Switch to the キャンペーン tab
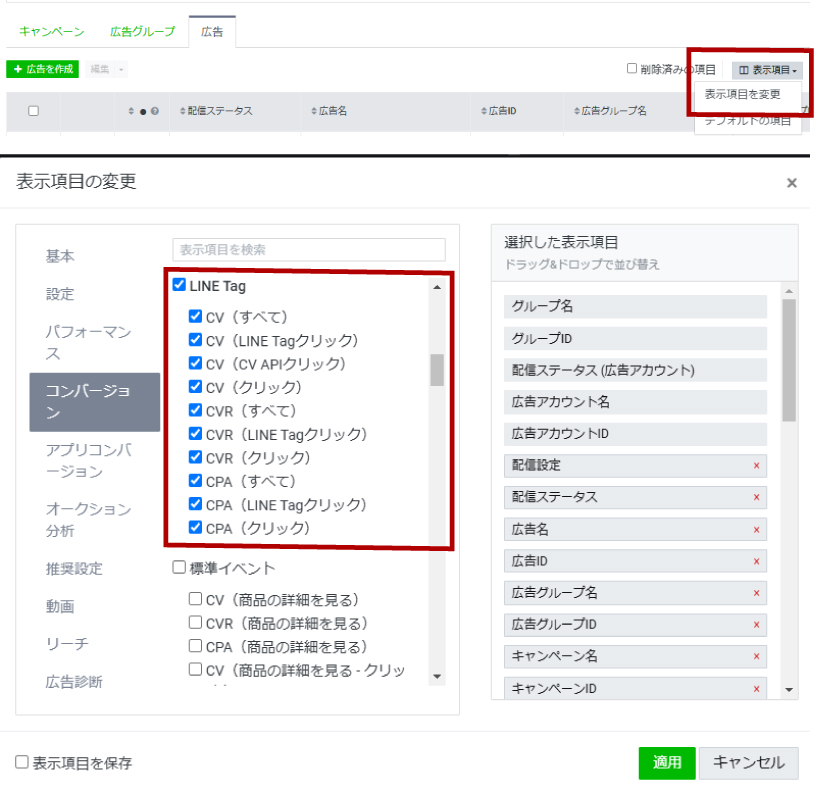 coord(50,31)
